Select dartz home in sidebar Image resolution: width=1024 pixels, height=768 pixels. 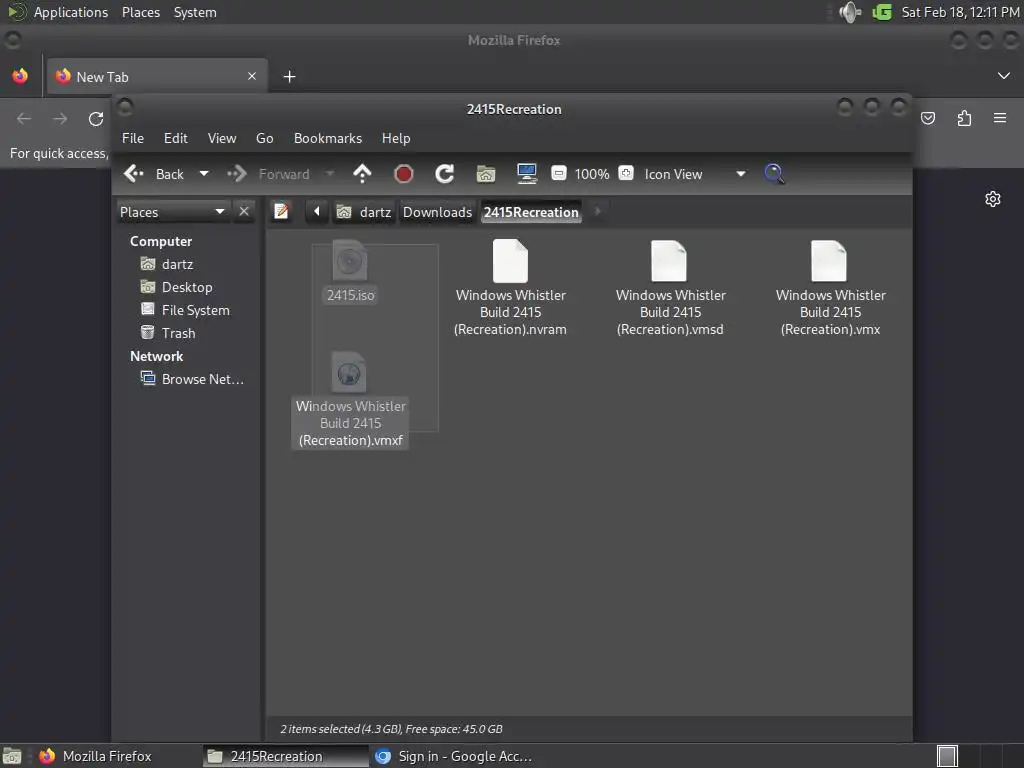(167, 264)
